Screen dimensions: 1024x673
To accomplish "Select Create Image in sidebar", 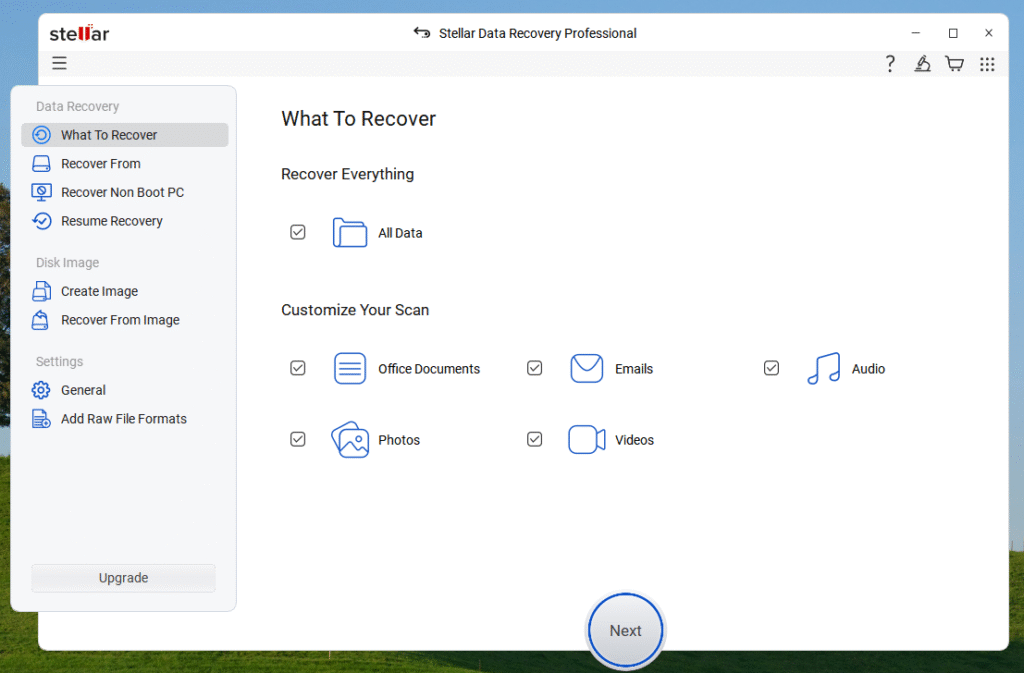I will [99, 291].
